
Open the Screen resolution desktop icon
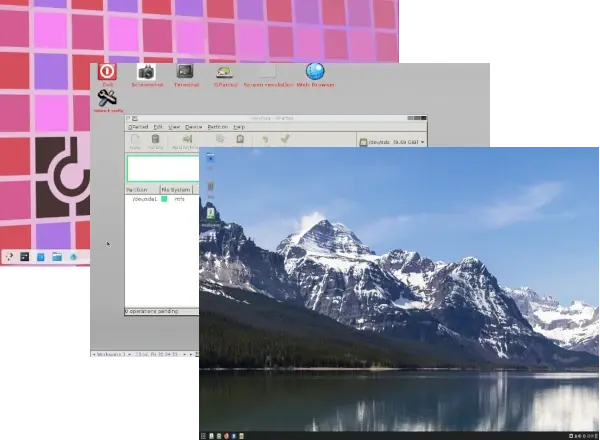pyautogui.click(x=267, y=72)
